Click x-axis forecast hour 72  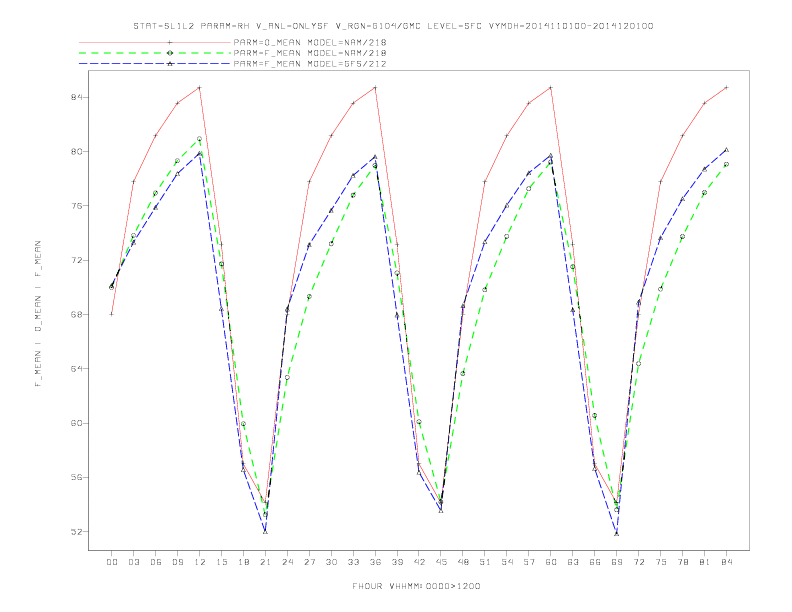[x=638, y=562]
